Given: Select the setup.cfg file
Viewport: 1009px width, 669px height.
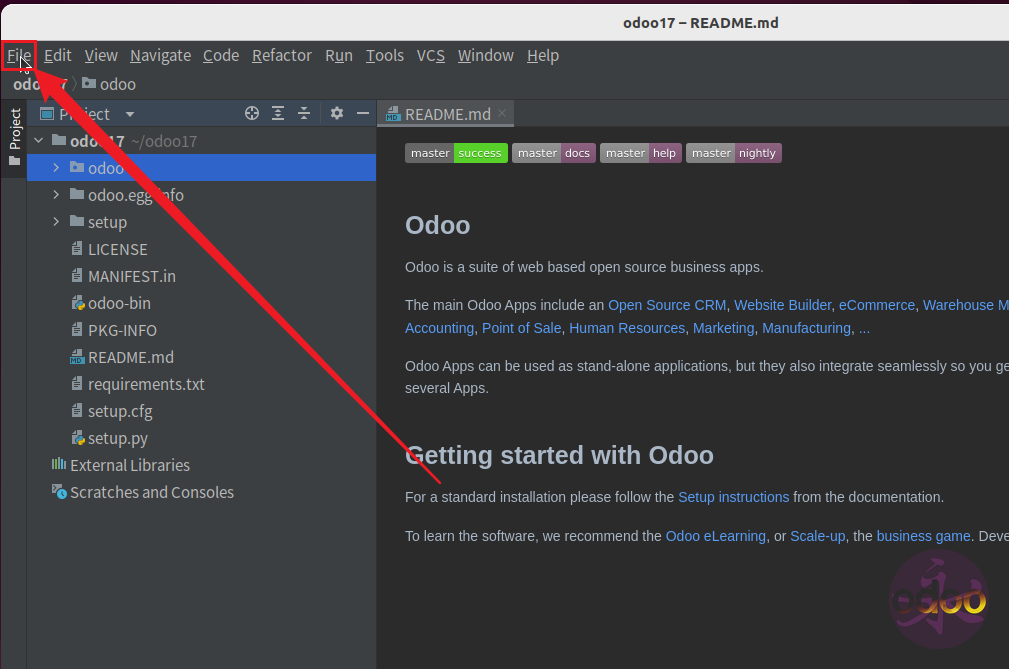Looking at the screenshot, I should [x=201, y=411].
